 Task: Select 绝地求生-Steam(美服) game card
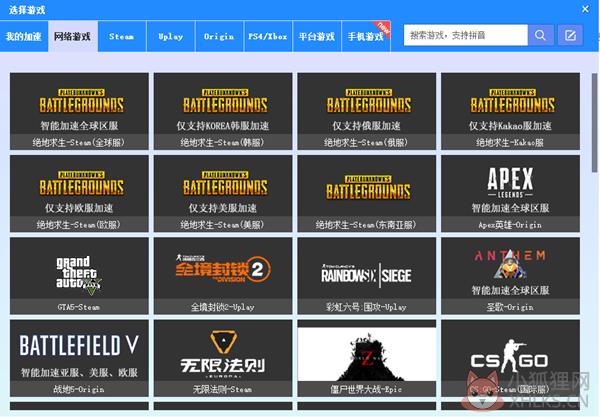[223, 194]
